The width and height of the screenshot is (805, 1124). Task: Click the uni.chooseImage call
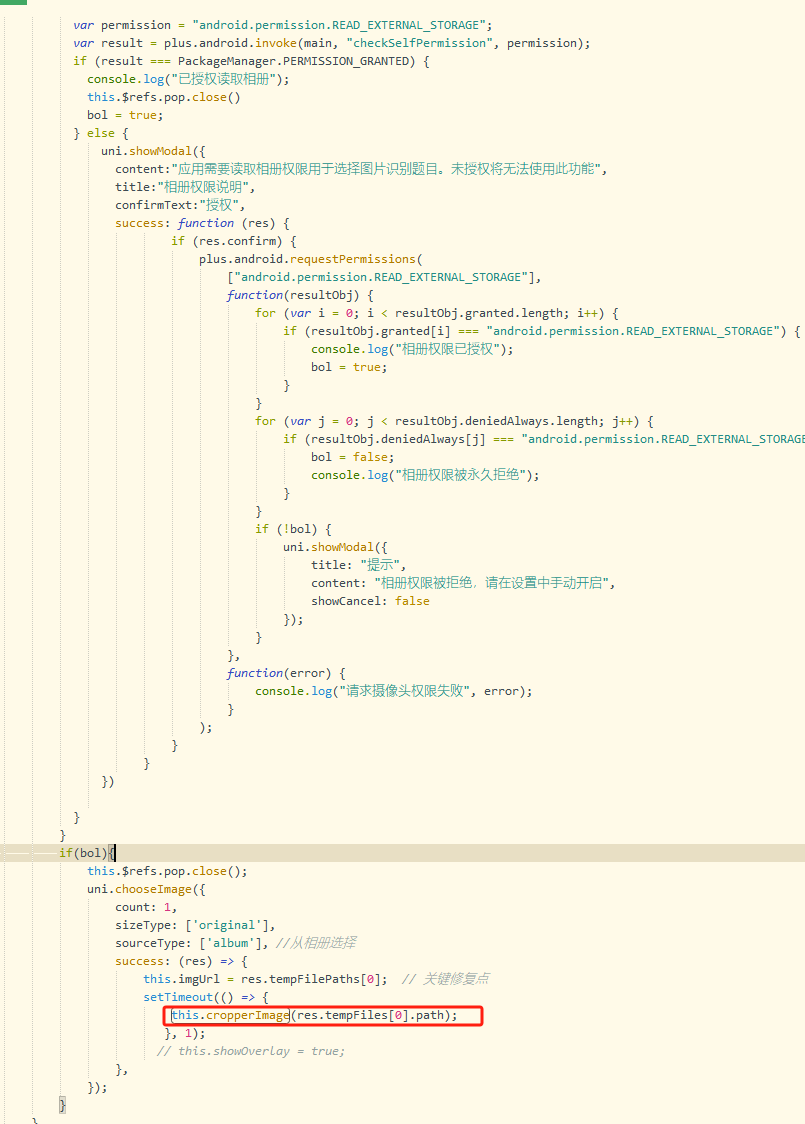click(x=146, y=889)
